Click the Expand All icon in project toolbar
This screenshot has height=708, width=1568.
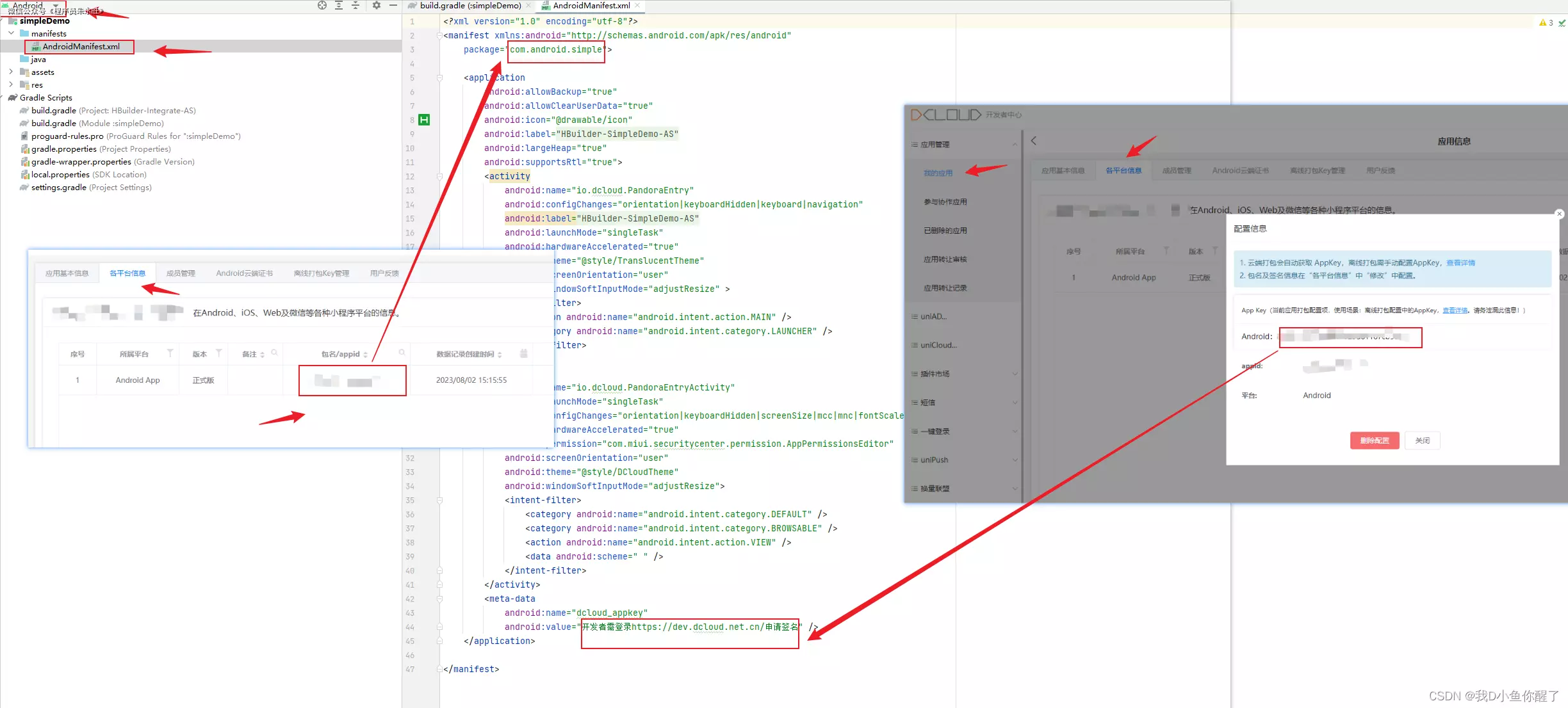click(339, 5)
